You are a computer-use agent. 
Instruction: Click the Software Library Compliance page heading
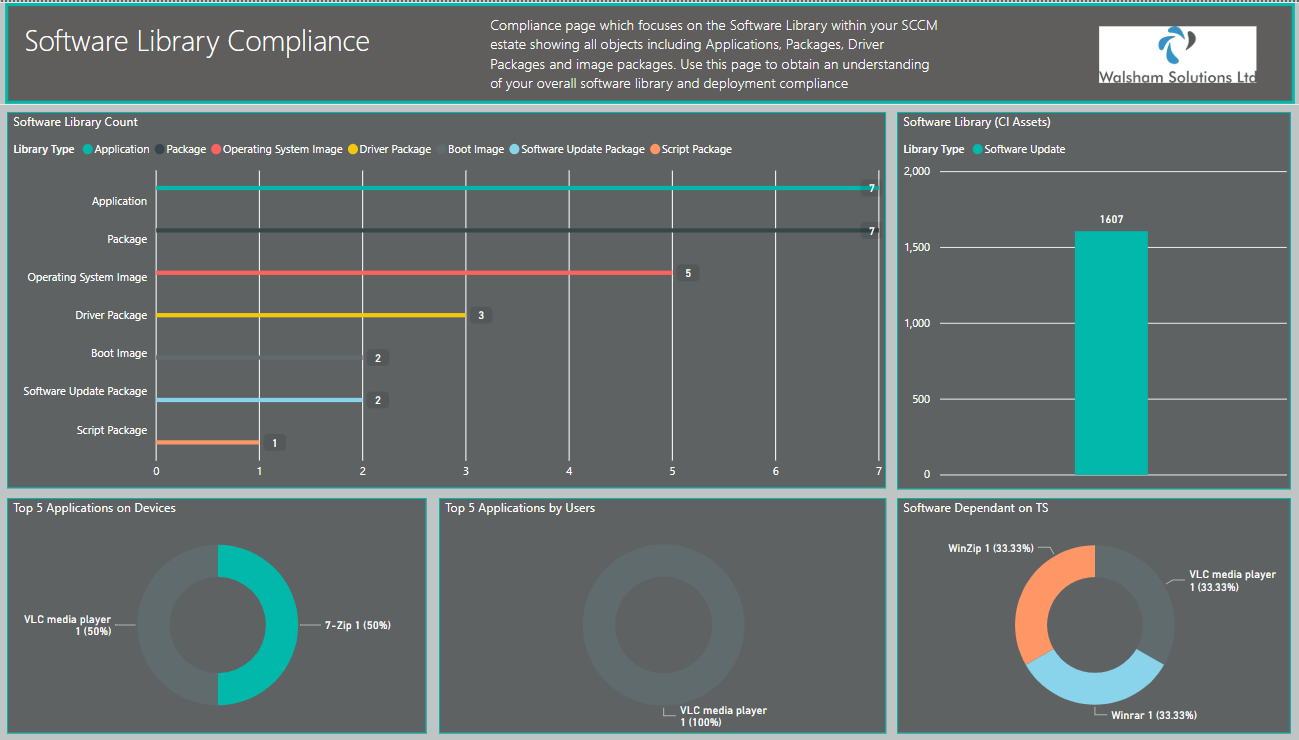click(x=197, y=41)
